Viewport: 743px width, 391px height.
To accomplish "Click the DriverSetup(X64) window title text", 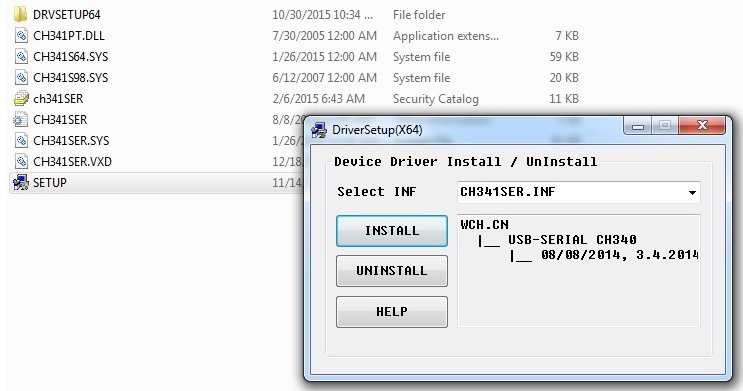I will tap(377, 130).
